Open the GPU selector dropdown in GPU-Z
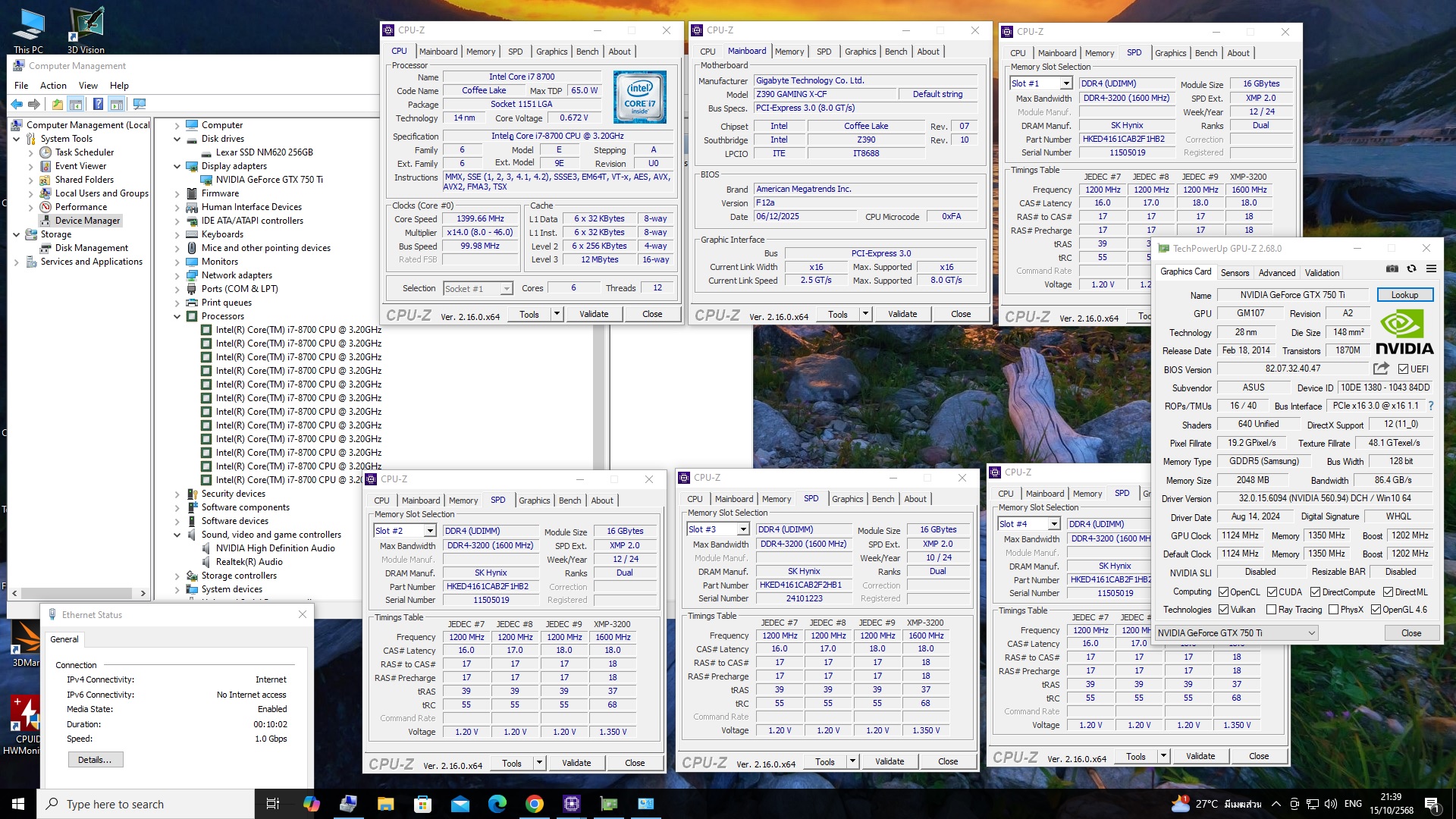This screenshot has width=1456, height=819. (x=1236, y=633)
